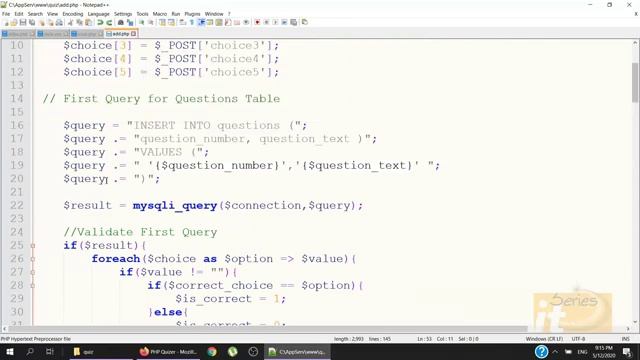The height and width of the screenshot is (360, 640).
Task: Close the add.php tab
Action: pos(133,34)
